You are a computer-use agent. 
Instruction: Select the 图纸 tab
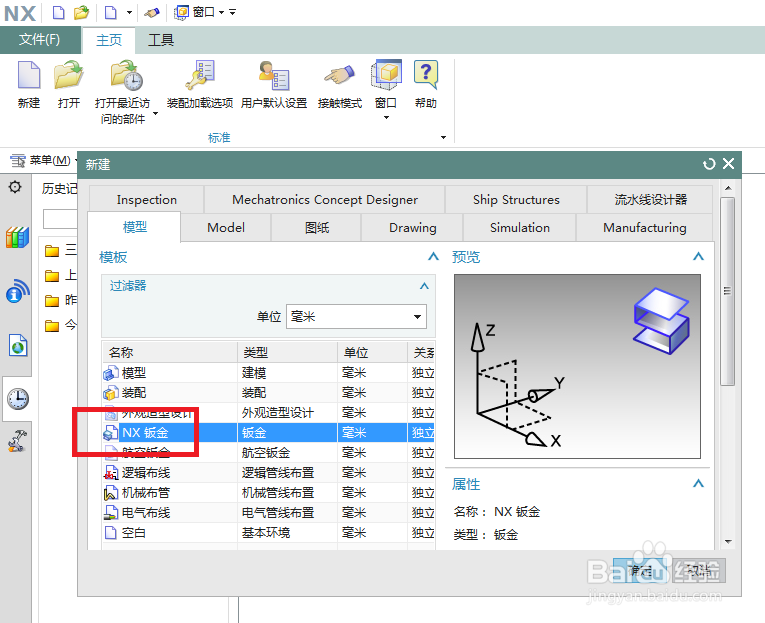[x=317, y=227]
